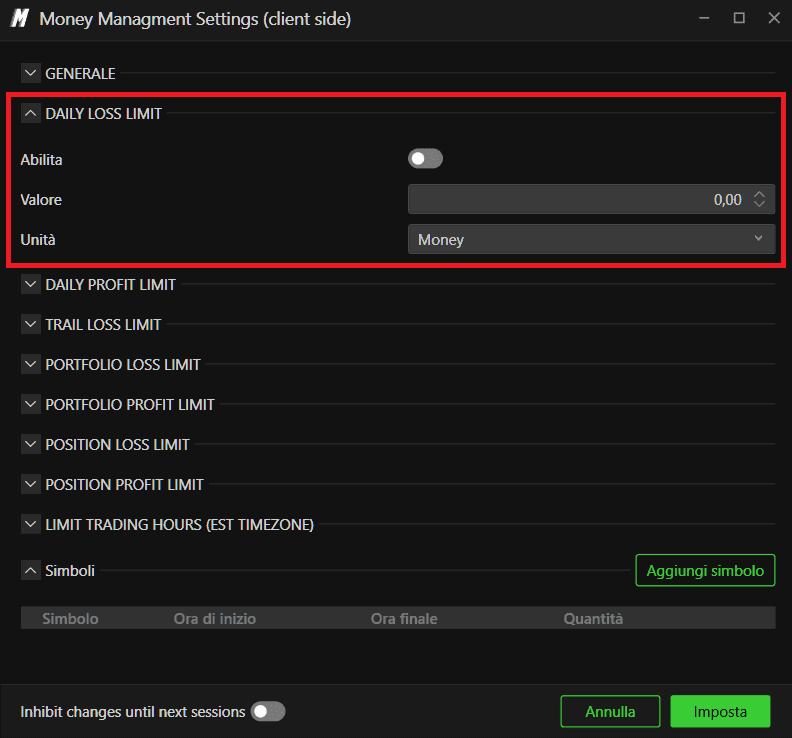
Task: Expand the TRAIL LOSS LIMIT section
Action: tap(30, 324)
